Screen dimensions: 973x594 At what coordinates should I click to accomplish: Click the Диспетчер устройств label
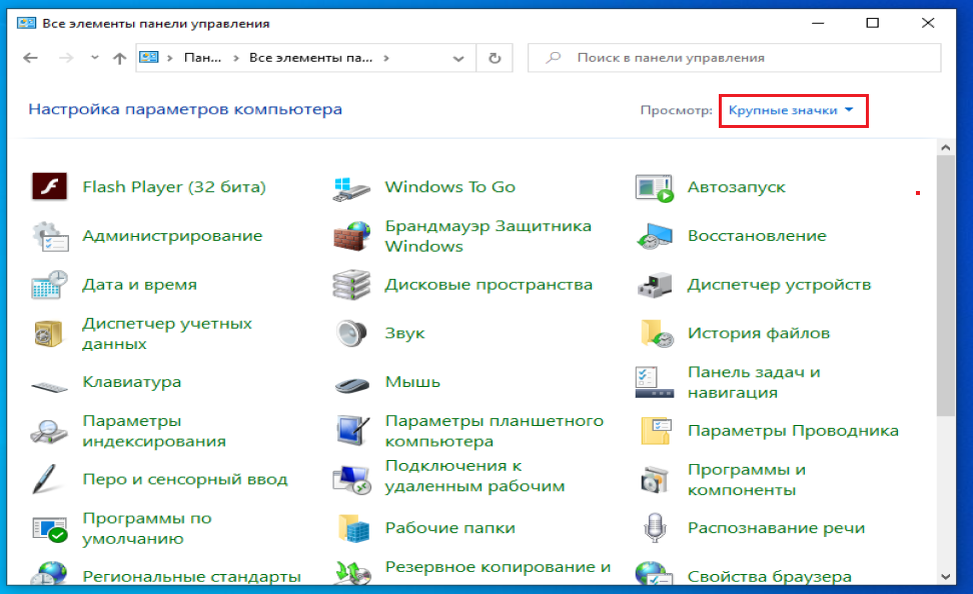(x=779, y=285)
